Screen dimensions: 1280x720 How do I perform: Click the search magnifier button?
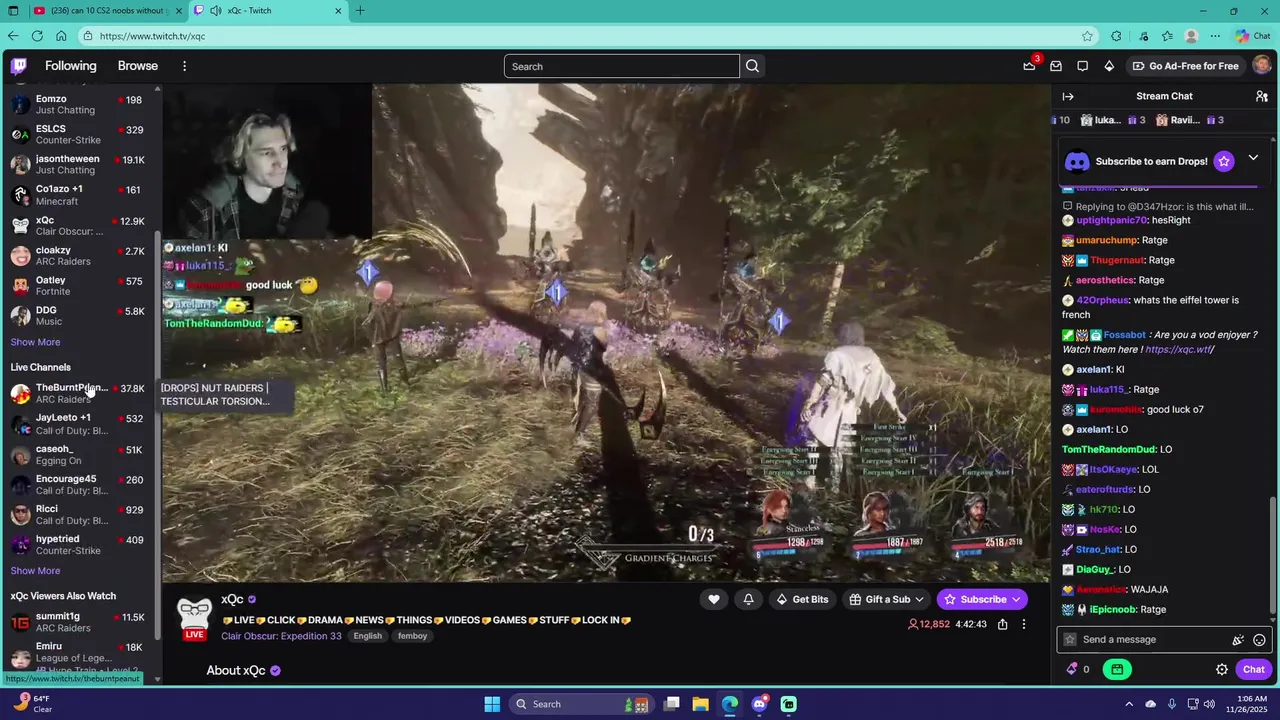point(753,66)
